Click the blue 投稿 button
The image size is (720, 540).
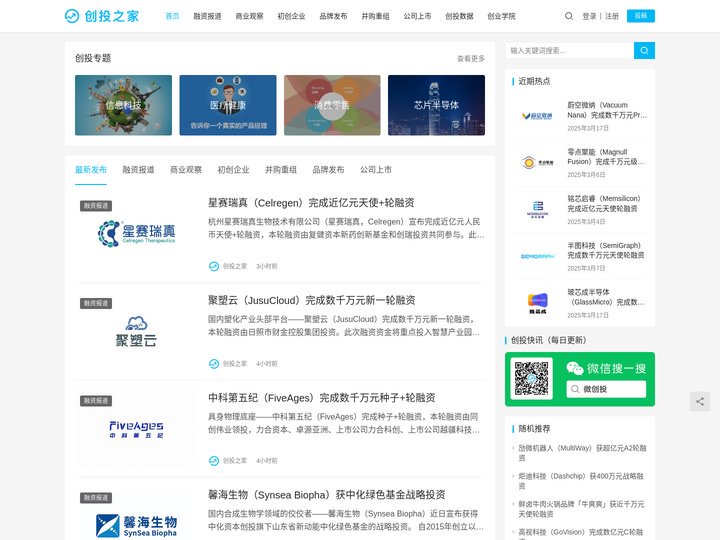point(641,16)
